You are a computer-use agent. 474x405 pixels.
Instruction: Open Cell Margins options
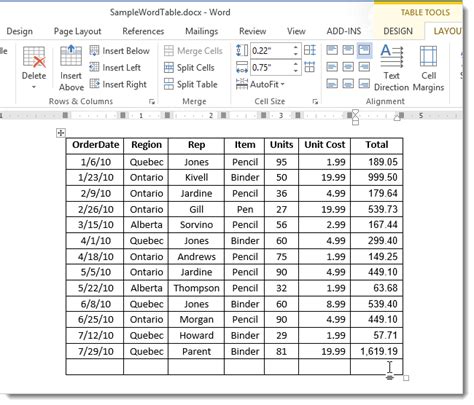pos(429,68)
